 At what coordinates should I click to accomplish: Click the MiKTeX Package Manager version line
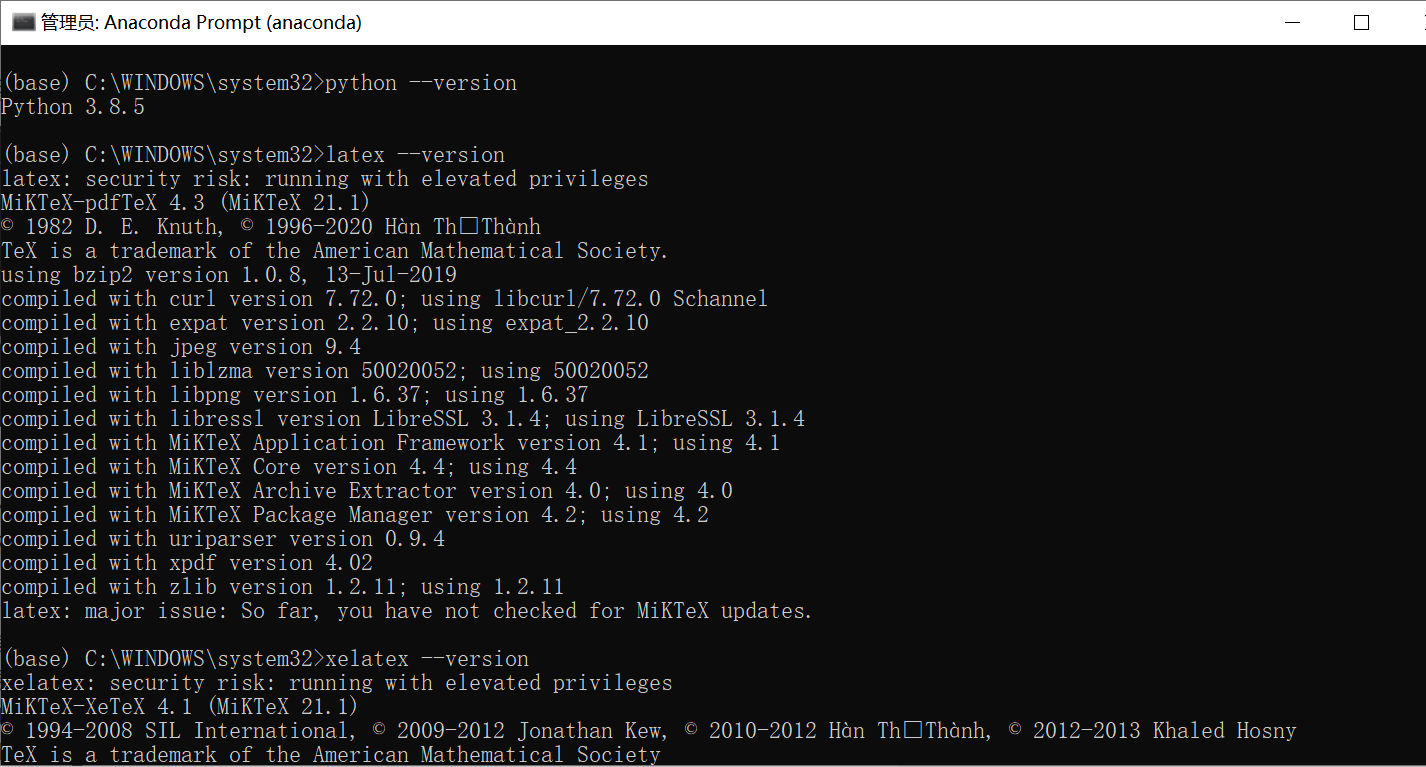pyautogui.click(x=355, y=515)
